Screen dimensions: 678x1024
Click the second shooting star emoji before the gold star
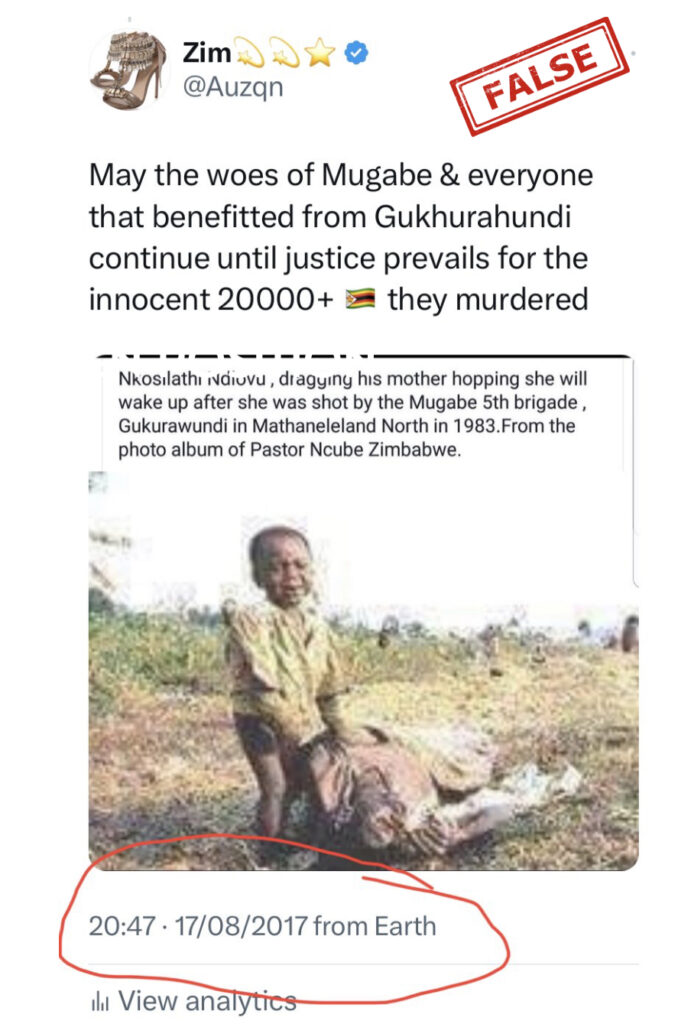coord(285,53)
